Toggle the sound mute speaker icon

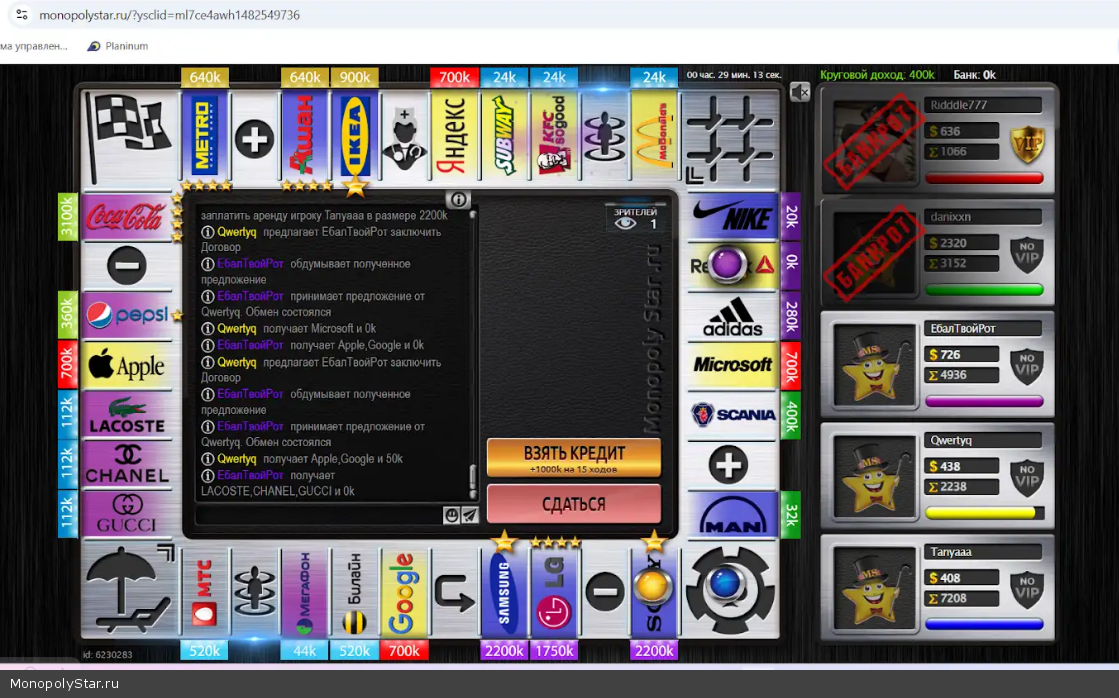click(x=800, y=91)
